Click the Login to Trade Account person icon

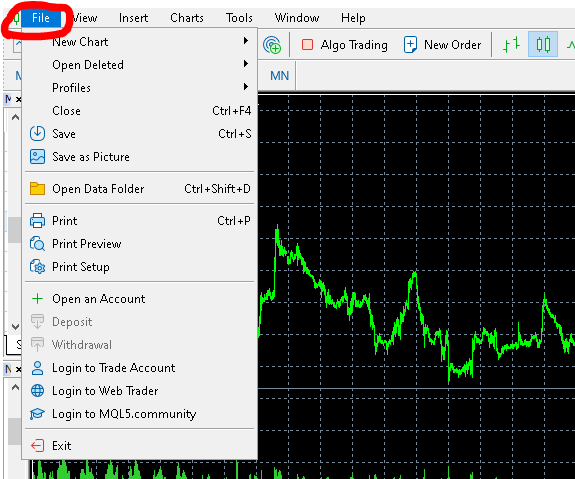pyautogui.click(x=37, y=368)
